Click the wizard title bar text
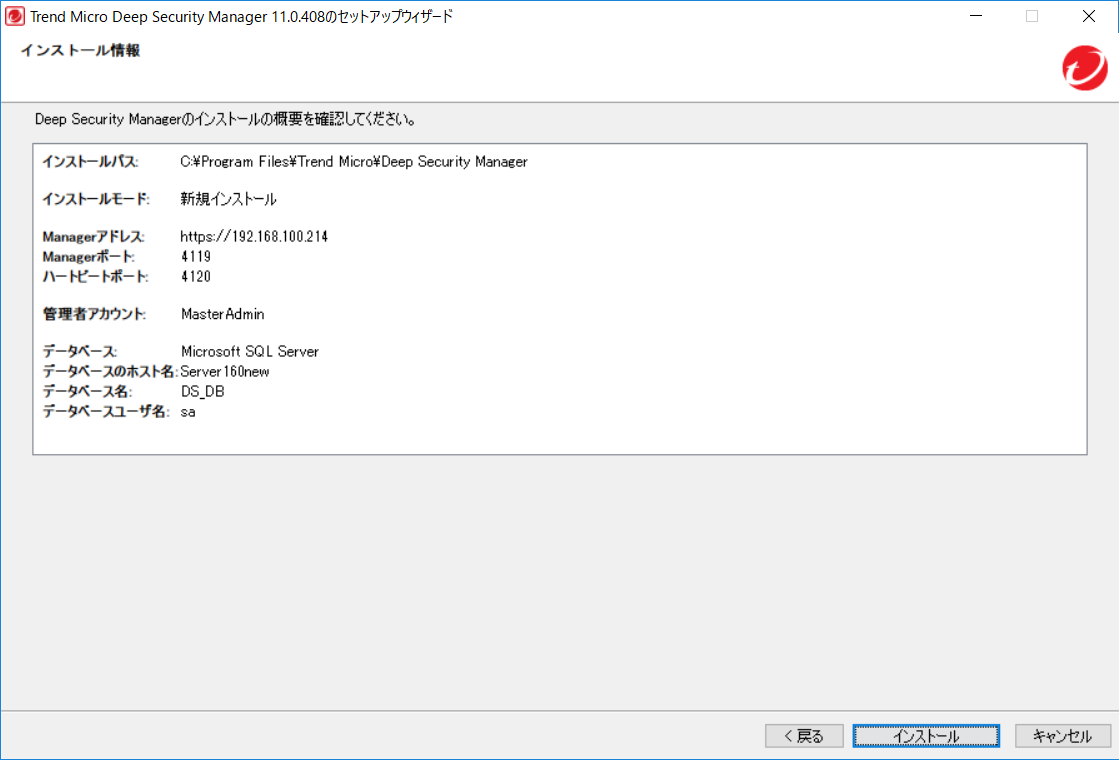Image resolution: width=1119 pixels, height=760 pixels. pyautogui.click(x=241, y=16)
